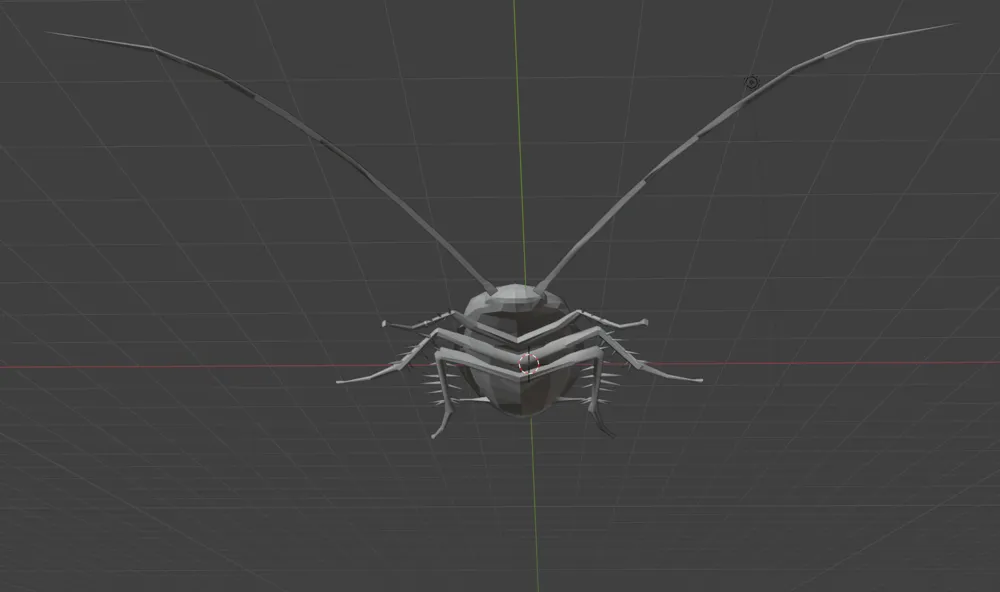The height and width of the screenshot is (592, 1000).
Task: Click the right antenna base at the head
Action: pos(542,288)
